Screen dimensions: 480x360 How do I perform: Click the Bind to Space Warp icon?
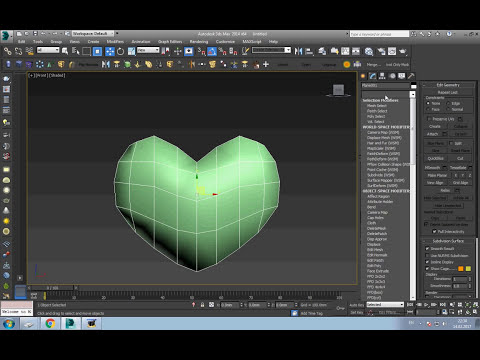coord(29,51)
